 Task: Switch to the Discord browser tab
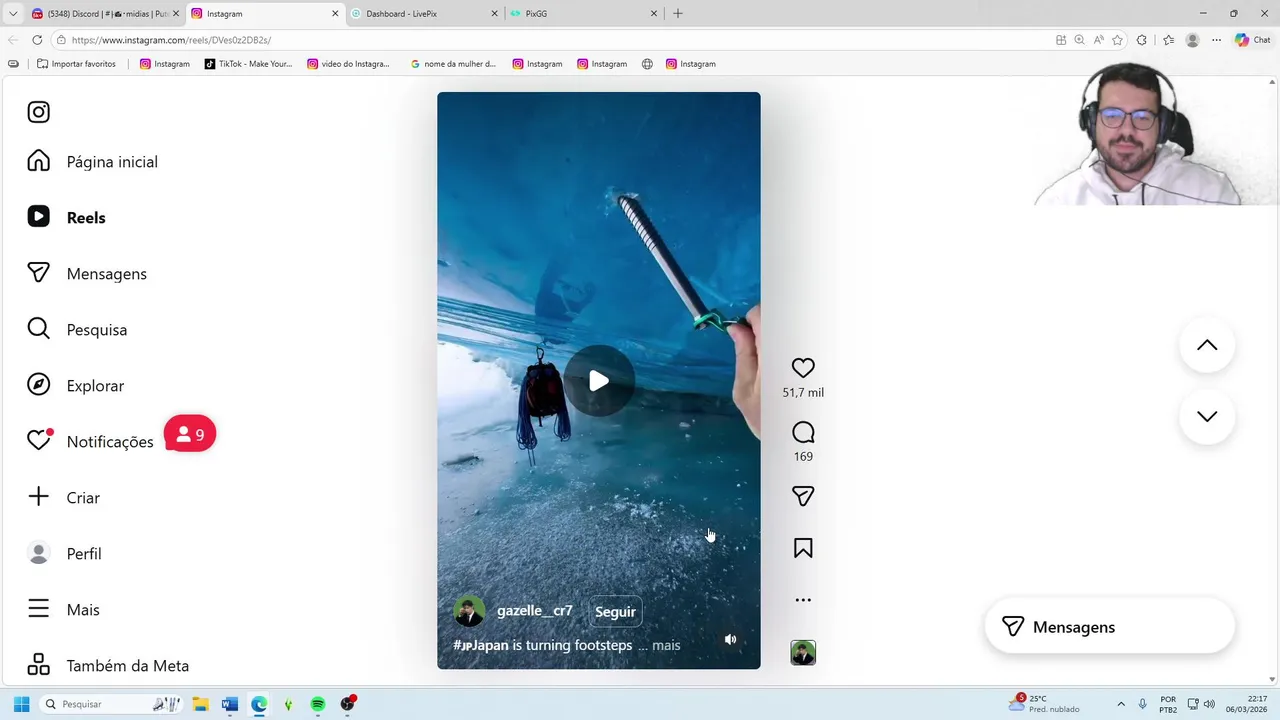(107, 14)
